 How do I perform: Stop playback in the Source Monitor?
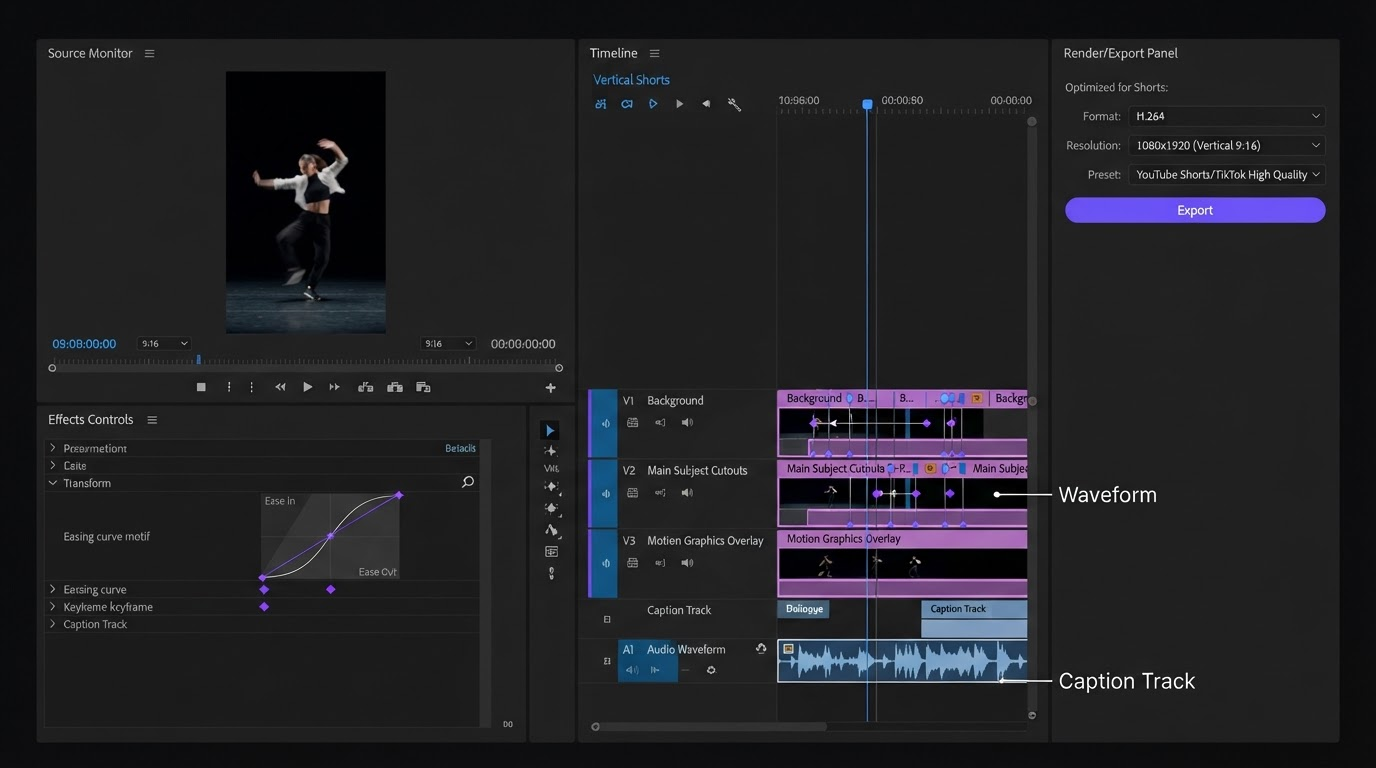[x=201, y=387]
